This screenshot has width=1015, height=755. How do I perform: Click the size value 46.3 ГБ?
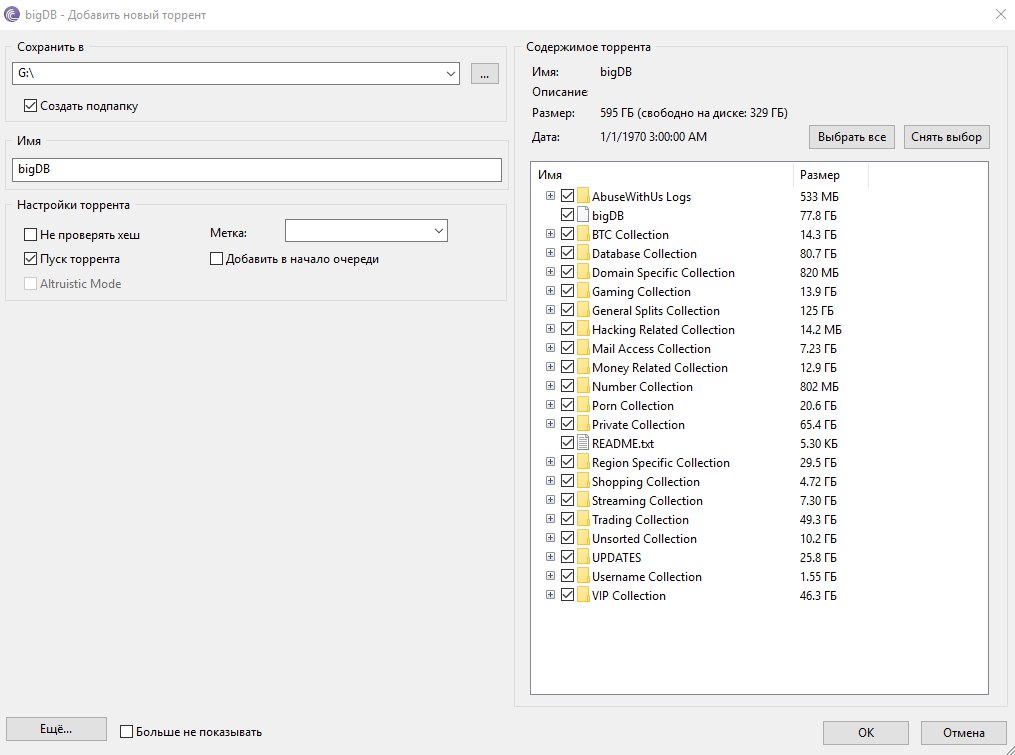pos(818,595)
